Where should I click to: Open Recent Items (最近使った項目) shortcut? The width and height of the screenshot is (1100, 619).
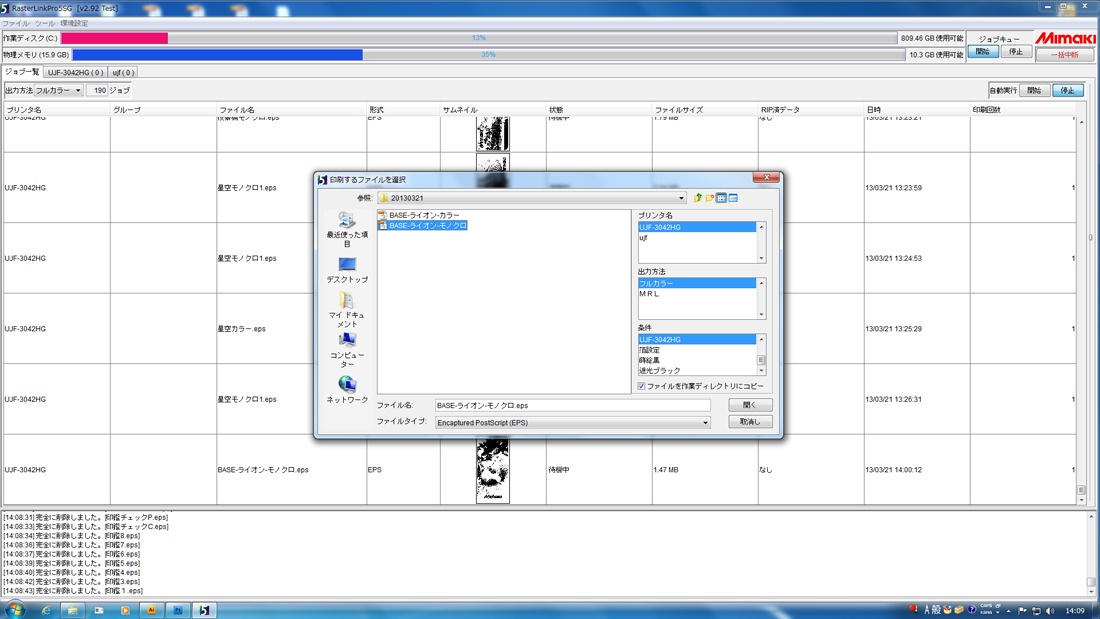click(x=347, y=229)
